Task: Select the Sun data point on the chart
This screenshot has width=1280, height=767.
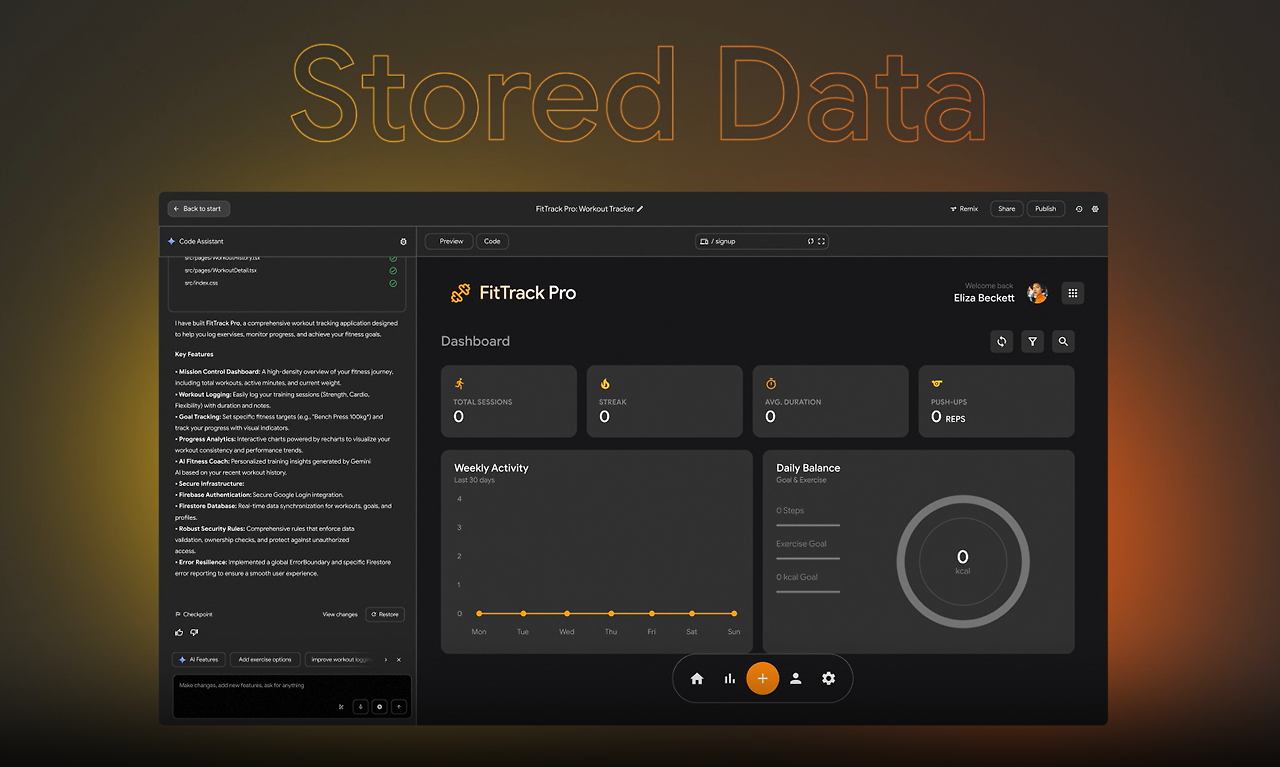Action: pos(734,613)
